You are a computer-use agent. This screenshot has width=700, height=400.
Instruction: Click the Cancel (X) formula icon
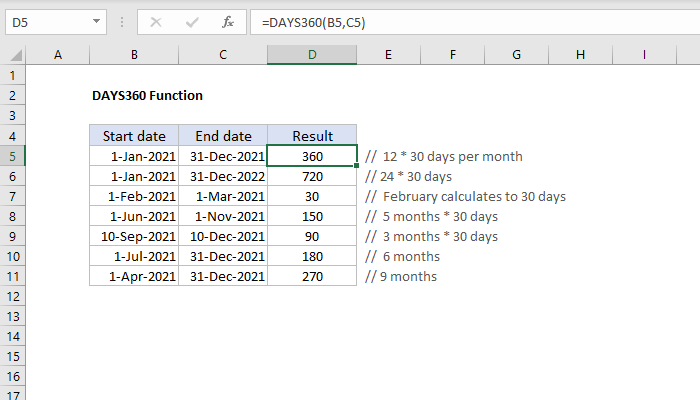156,22
